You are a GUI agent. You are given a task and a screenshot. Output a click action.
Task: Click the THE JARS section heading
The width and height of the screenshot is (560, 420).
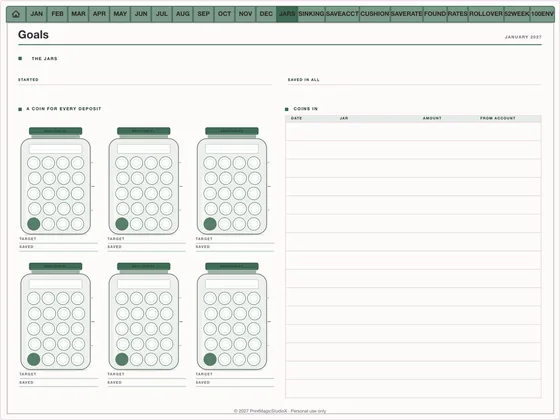[x=44, y=59]
